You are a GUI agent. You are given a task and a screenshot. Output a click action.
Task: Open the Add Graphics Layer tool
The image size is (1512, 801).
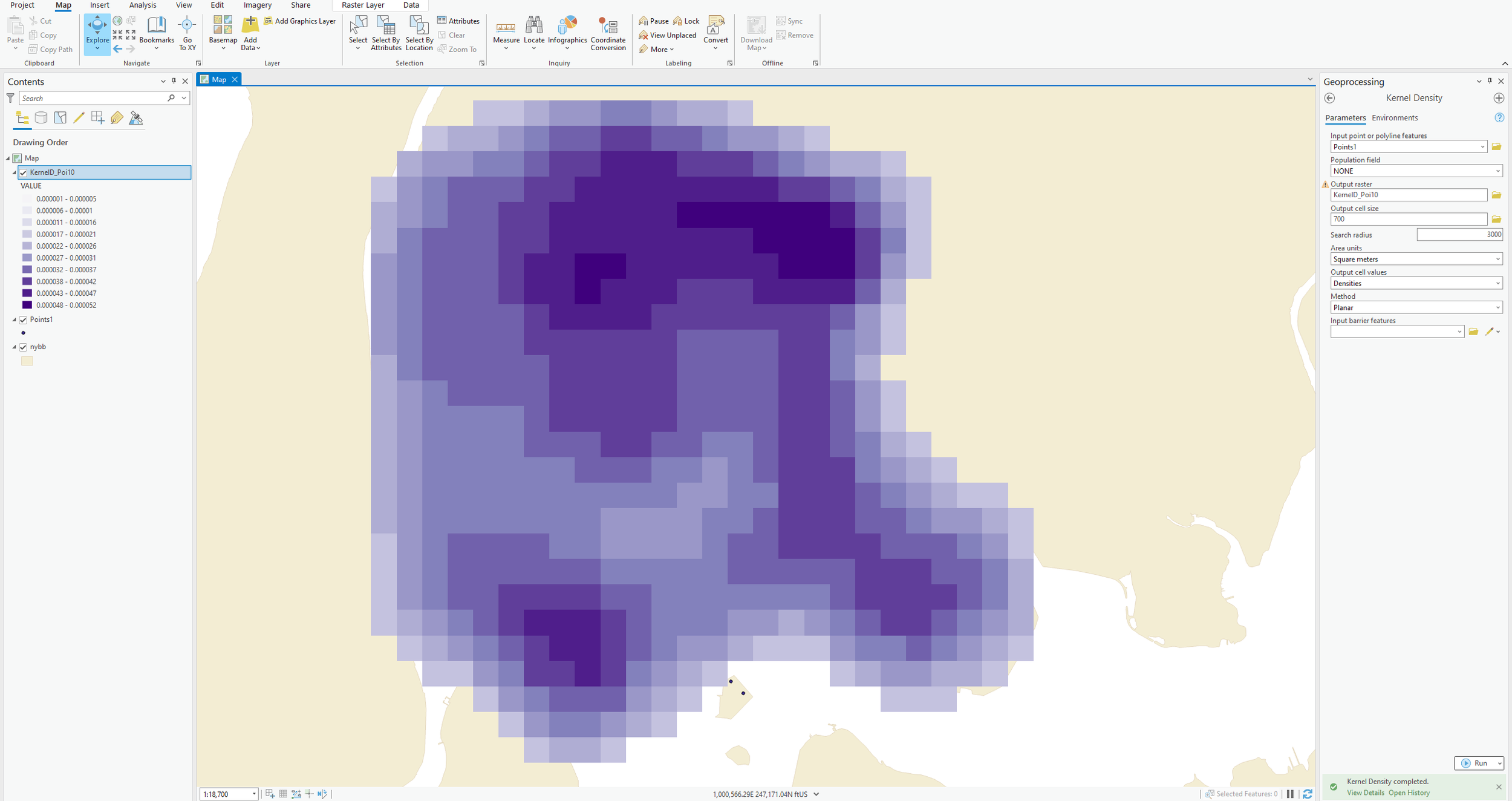pyautogui.click(x=300, y=20)
